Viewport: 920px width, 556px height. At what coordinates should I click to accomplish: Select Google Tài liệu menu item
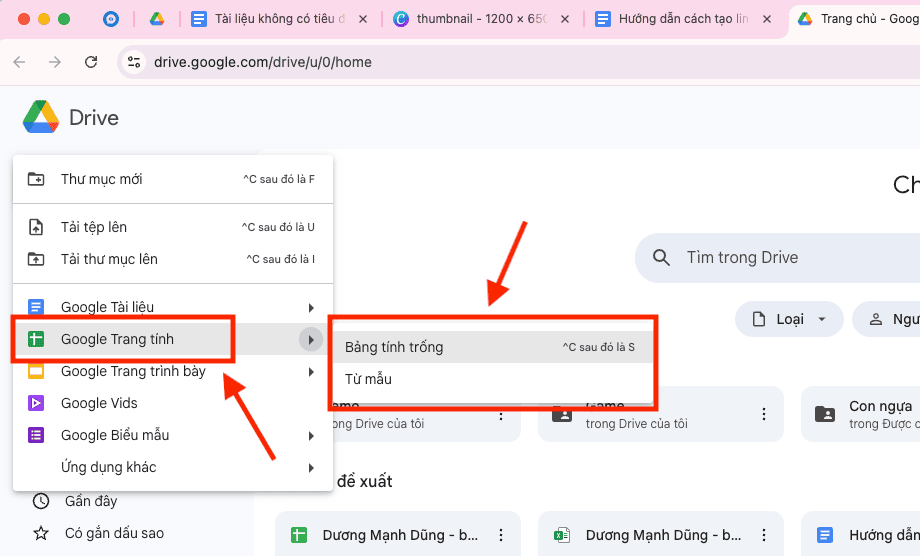tap(172, 307)
